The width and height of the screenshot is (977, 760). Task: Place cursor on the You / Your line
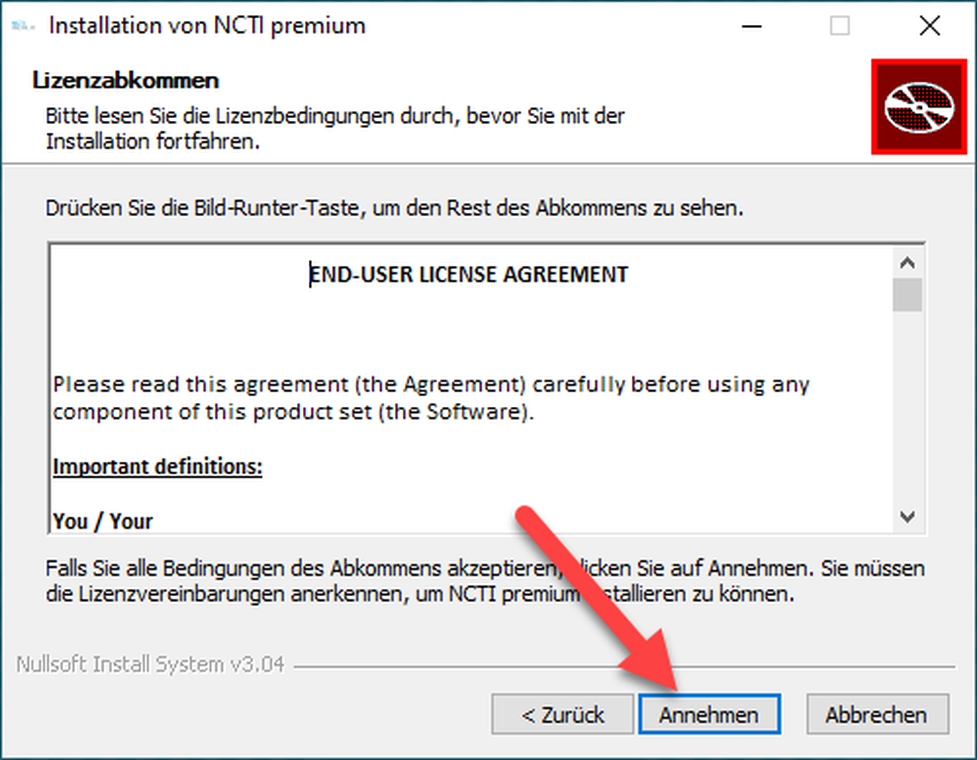tap(103, 521)
